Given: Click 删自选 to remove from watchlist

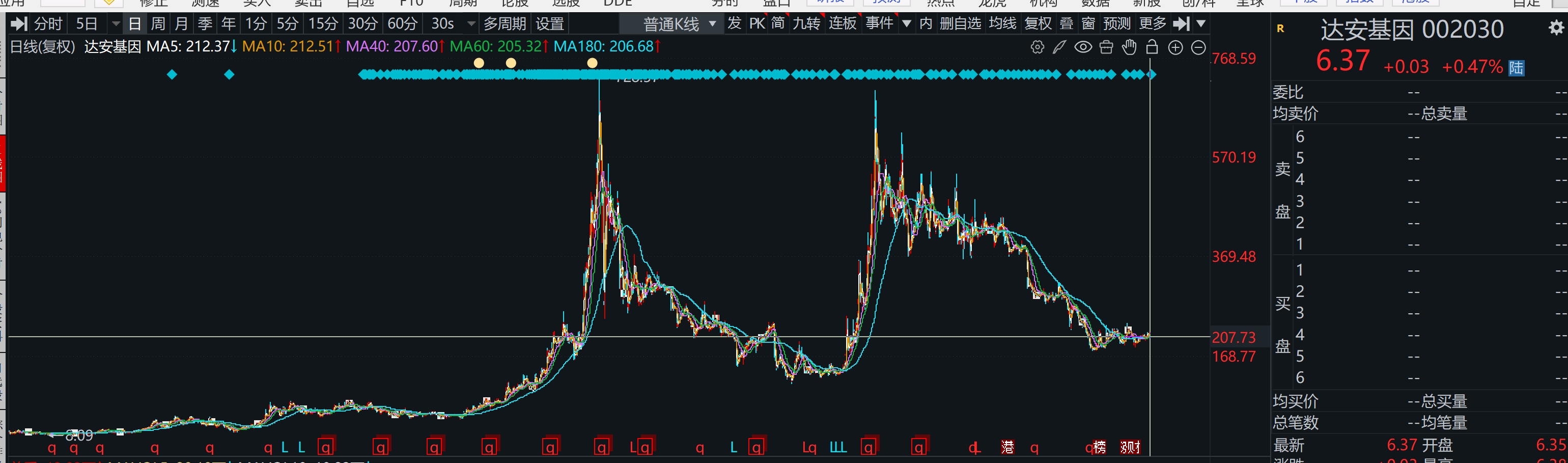Looking at the screenshot, I should tap(961, 23).
